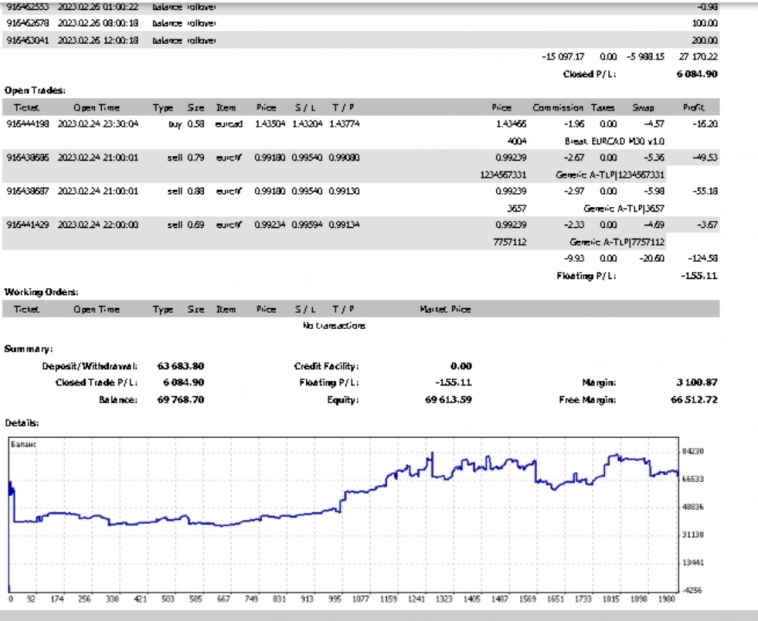Click the Balance label inside the chart

[x=24, y=441]
